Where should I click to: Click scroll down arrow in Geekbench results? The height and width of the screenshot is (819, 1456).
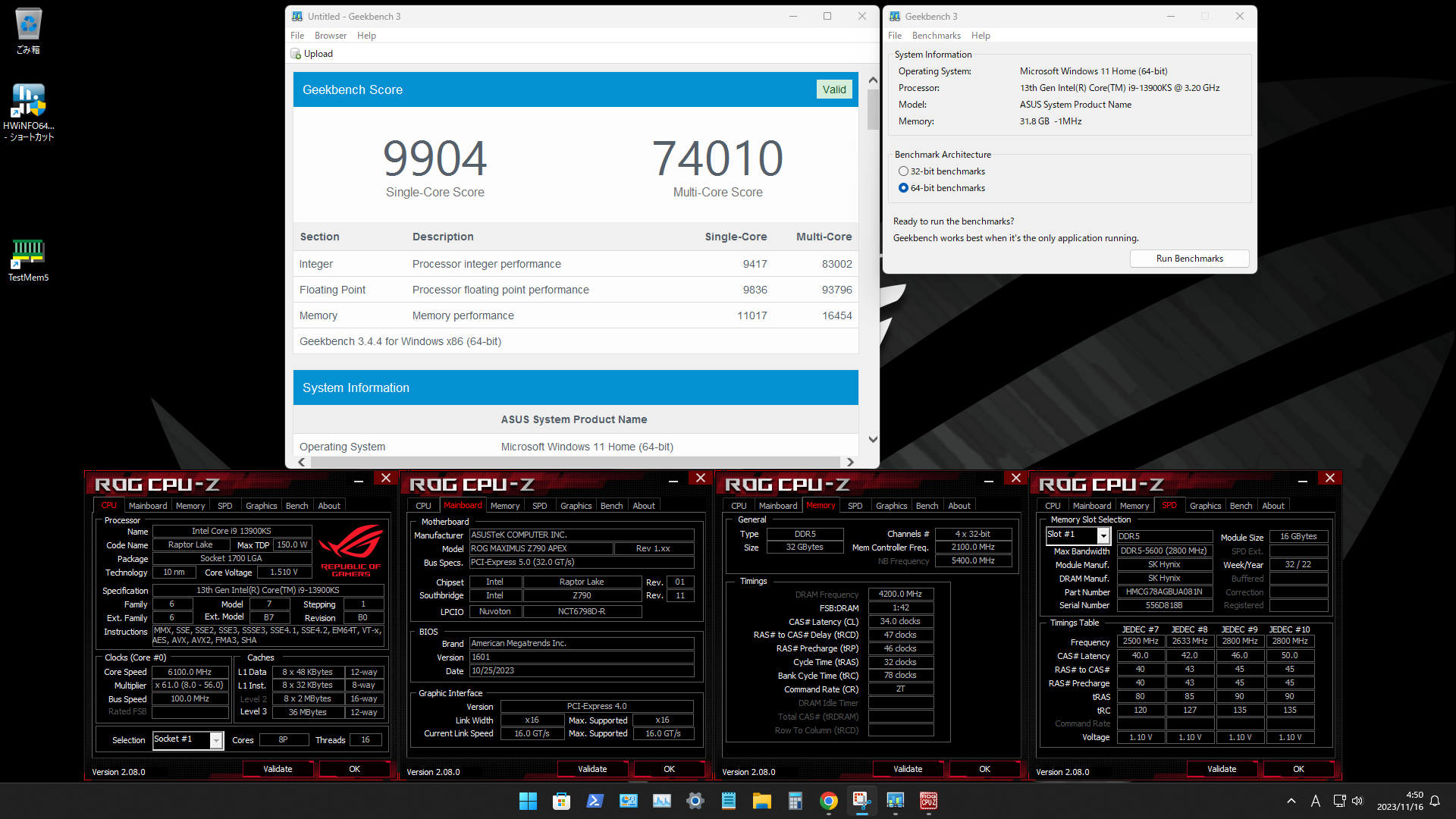tap(873, 439)
